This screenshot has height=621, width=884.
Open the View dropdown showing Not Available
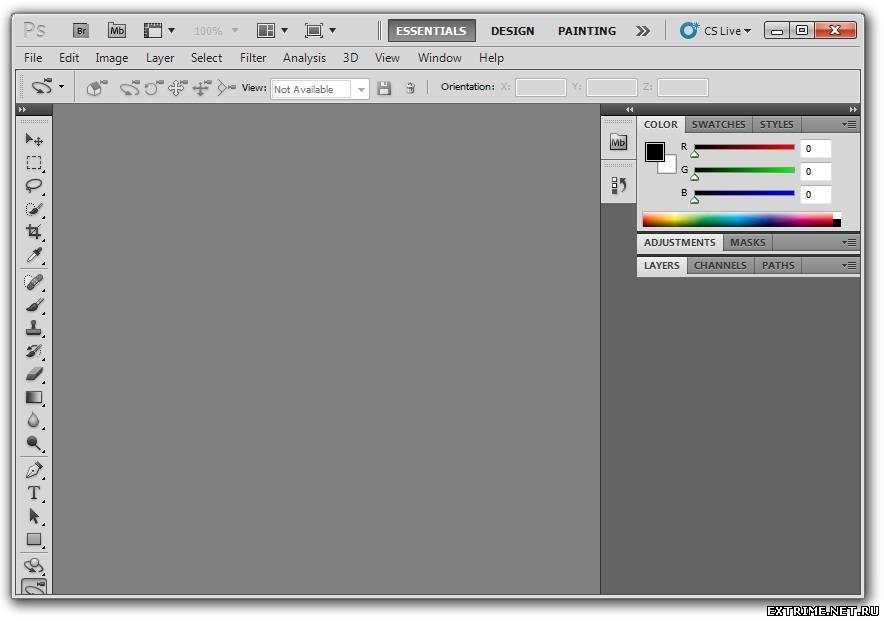coord(320,89)
